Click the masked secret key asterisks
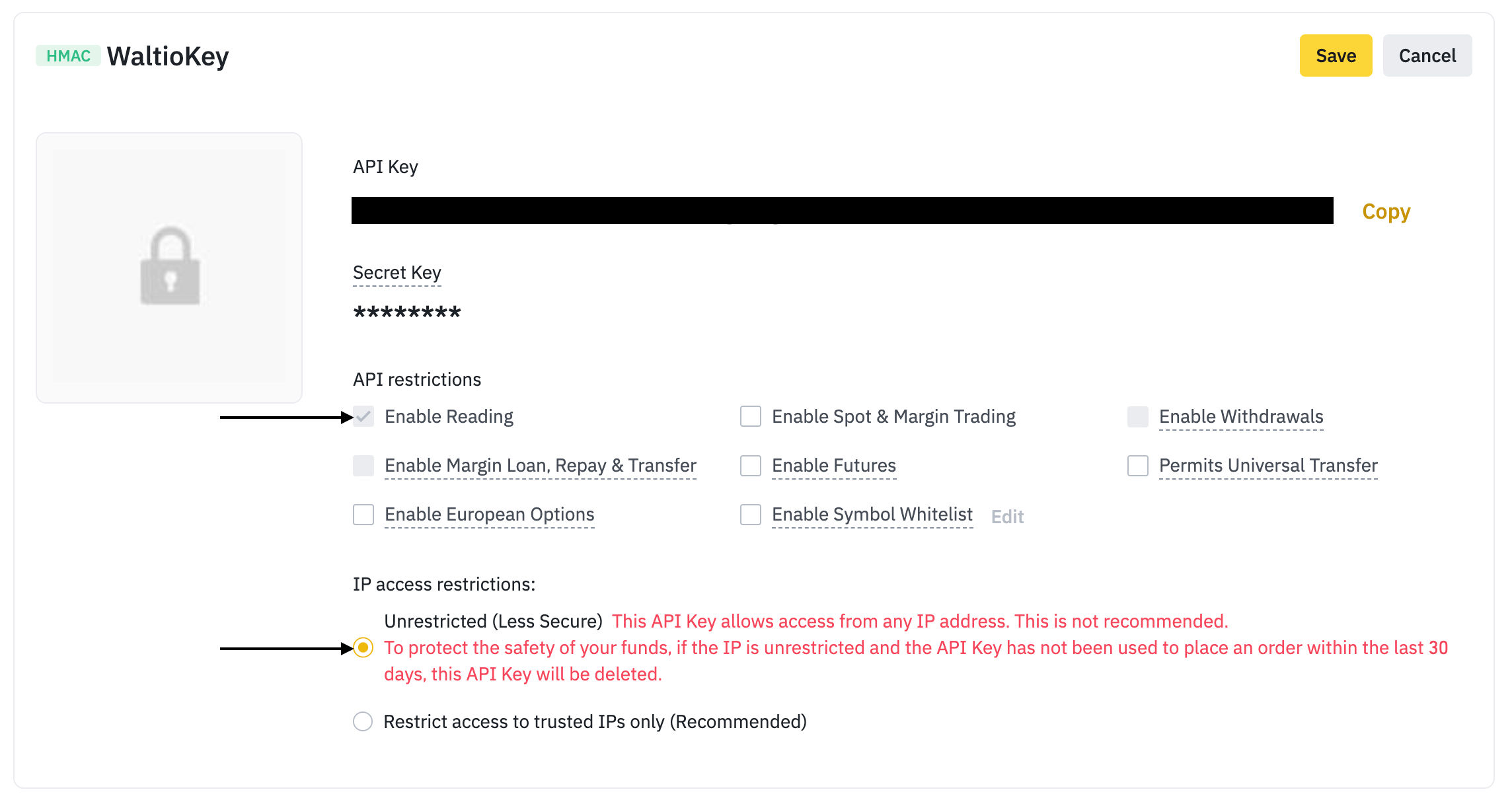This screenshot has height=802, width=1512. 407,312
